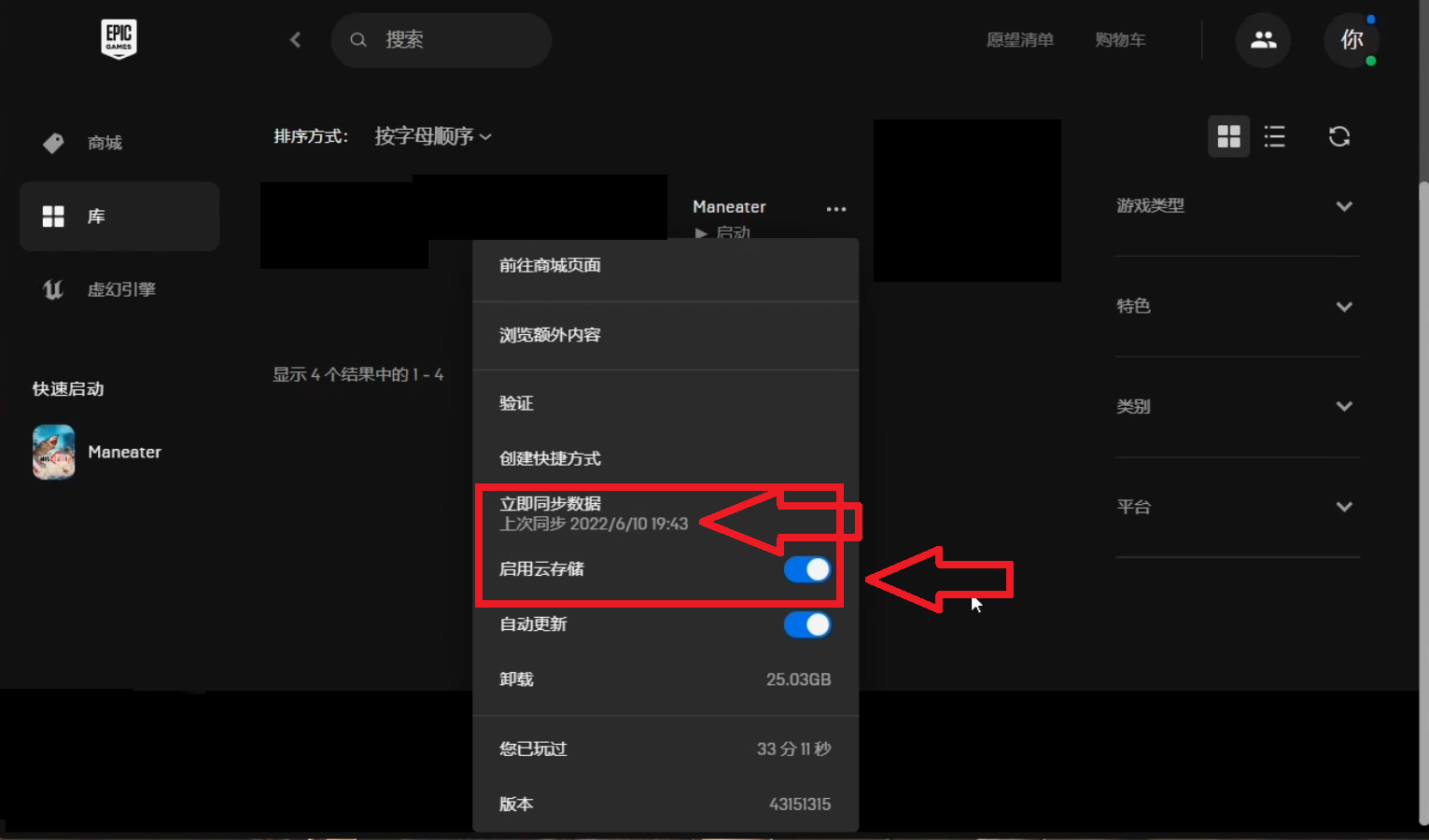Click 25.03GB size value
This screenshot has width=1429, height=840.
coord(798,679)
